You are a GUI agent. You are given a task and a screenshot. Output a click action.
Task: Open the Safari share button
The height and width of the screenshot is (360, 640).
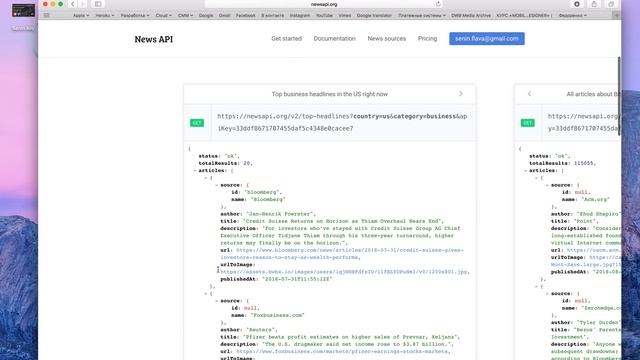(594, 4)
